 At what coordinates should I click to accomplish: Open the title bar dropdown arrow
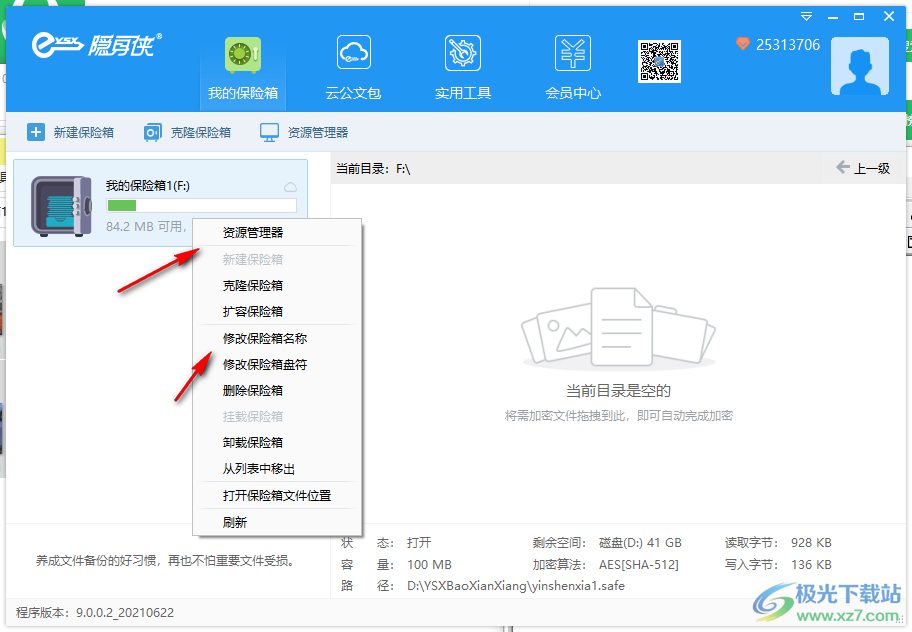806,16
